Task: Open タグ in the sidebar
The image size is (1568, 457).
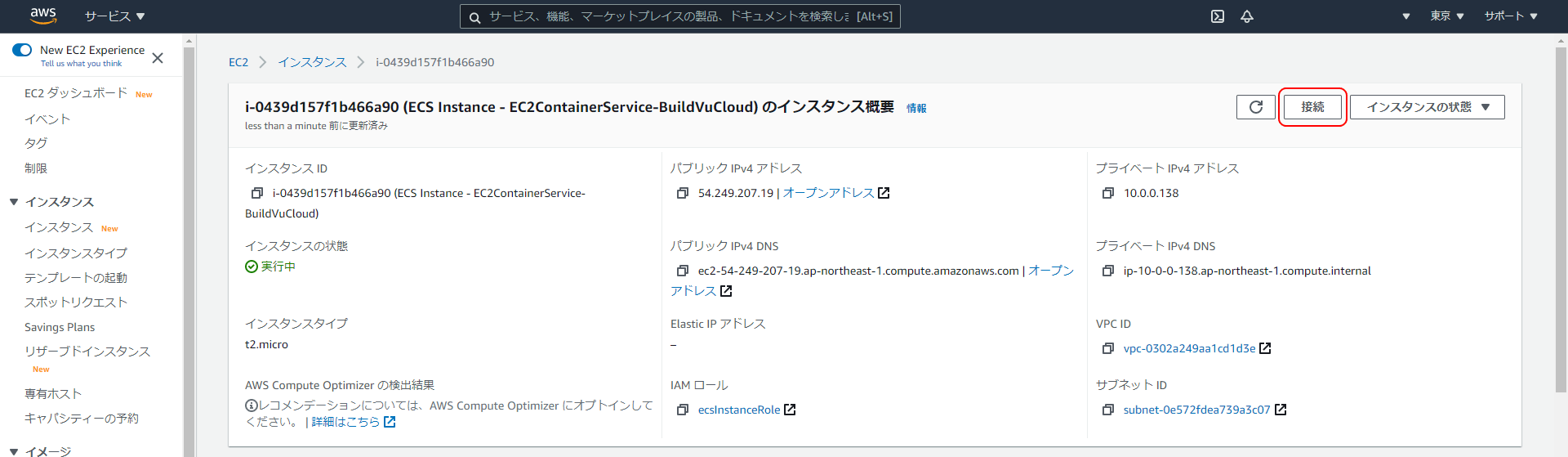Action: click(36, 143)
